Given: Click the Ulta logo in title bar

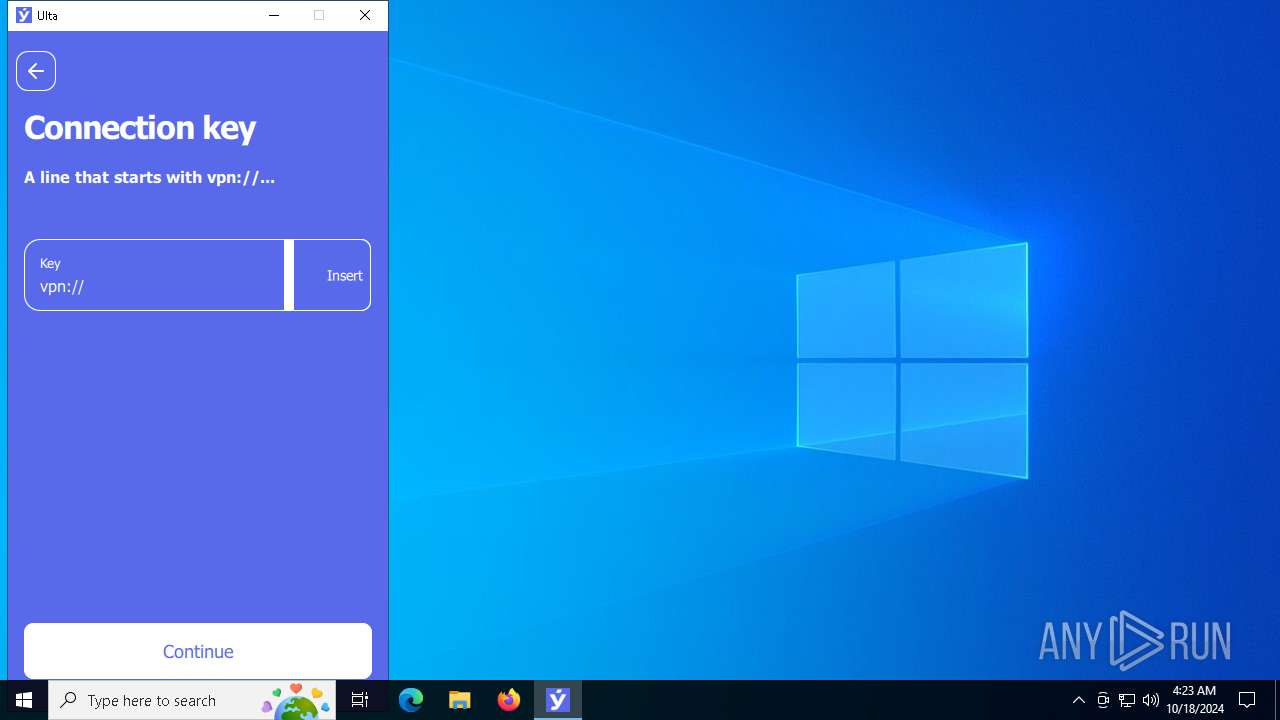Looking at the screenshot, I should pos(24,15).
